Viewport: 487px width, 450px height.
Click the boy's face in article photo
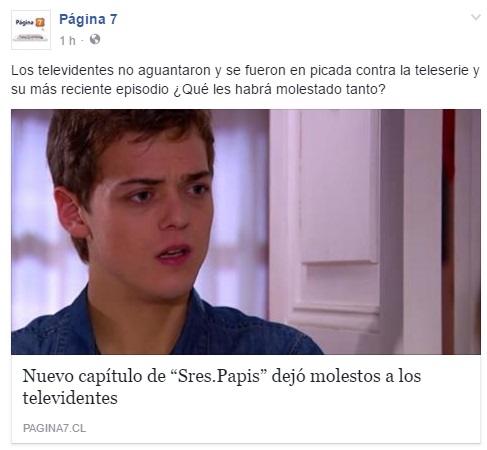tap(148, 217)
